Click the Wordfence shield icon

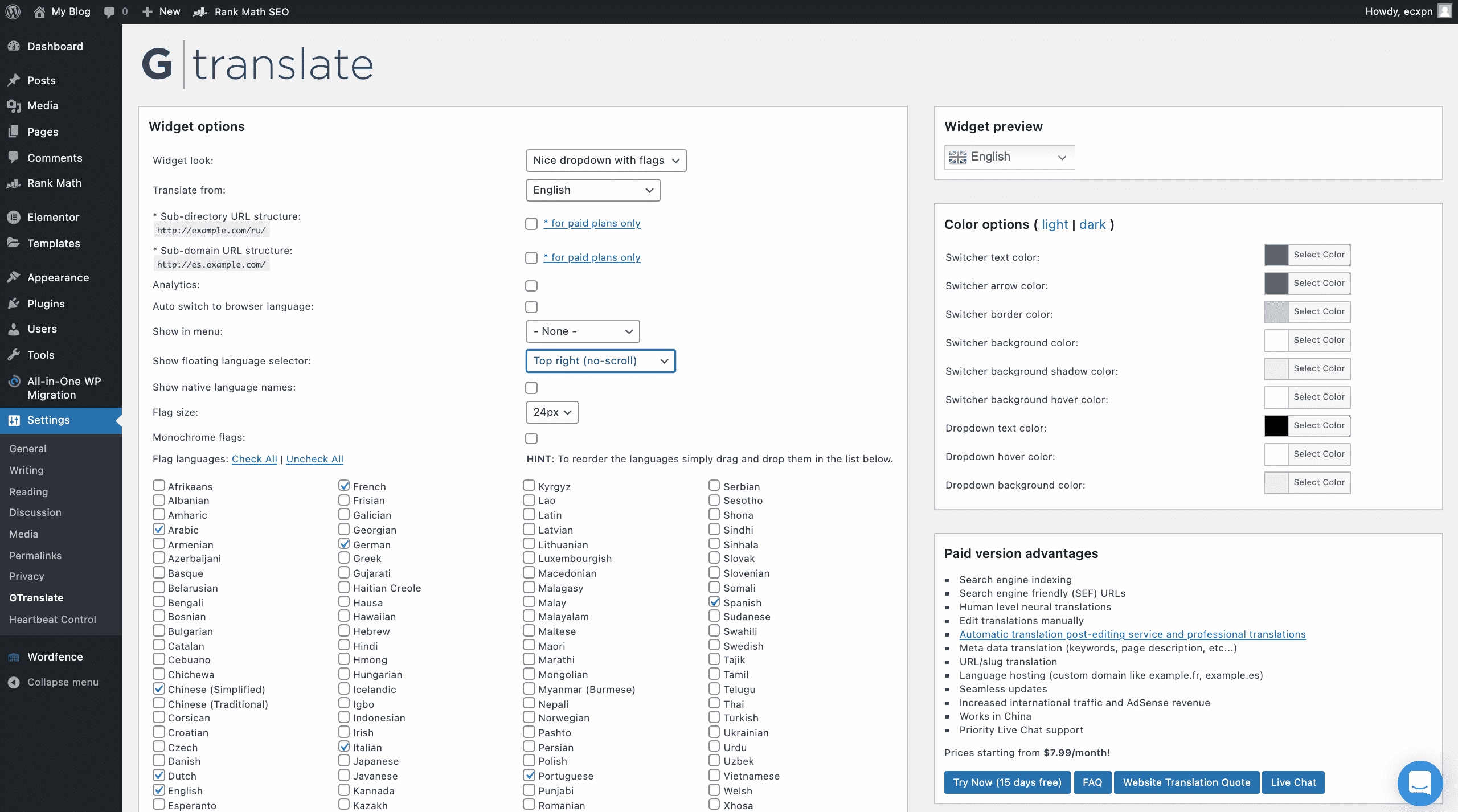[x=14, y=657]
